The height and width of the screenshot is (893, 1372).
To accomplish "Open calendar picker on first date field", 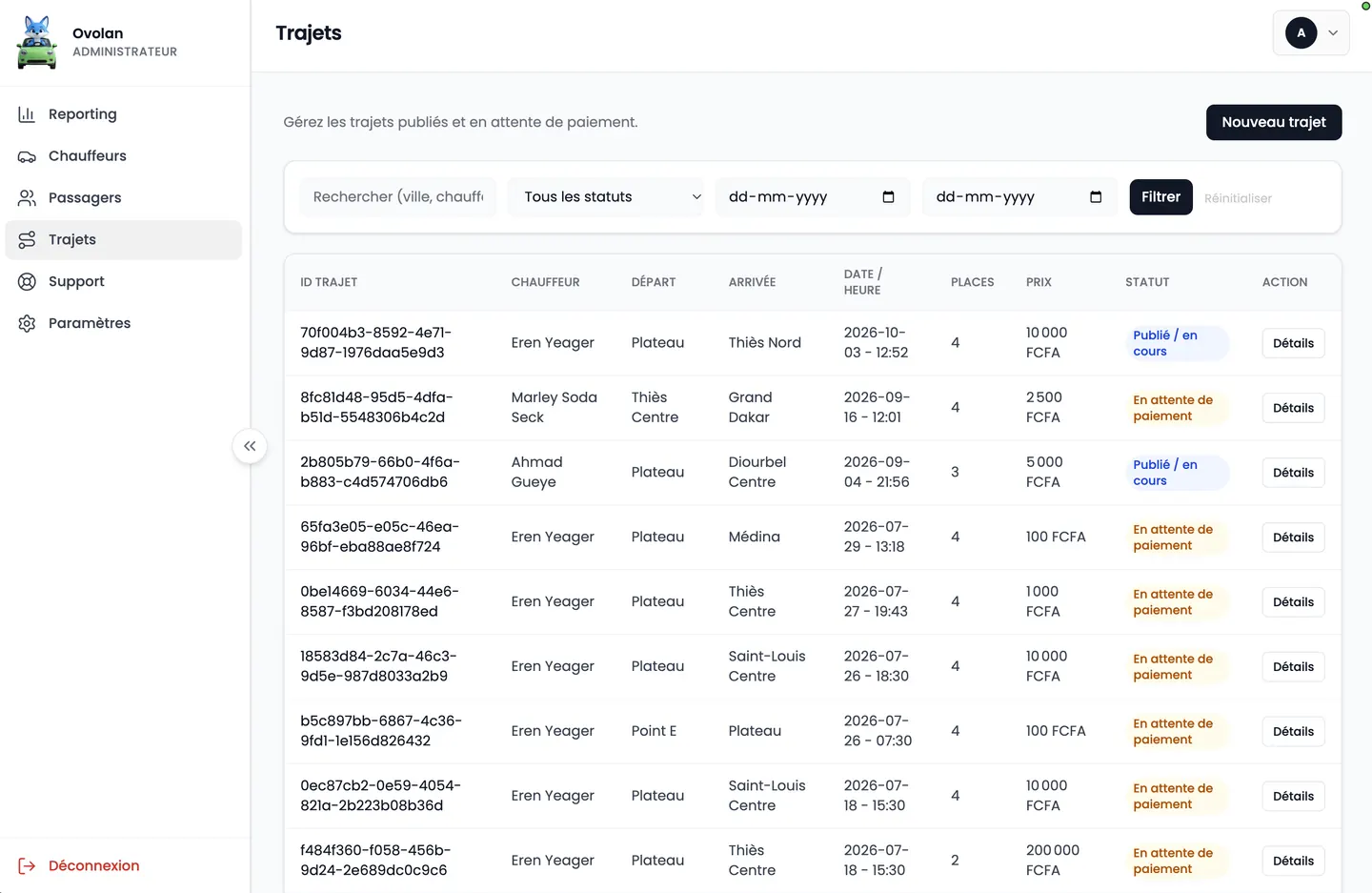I will tap(888, 197).
